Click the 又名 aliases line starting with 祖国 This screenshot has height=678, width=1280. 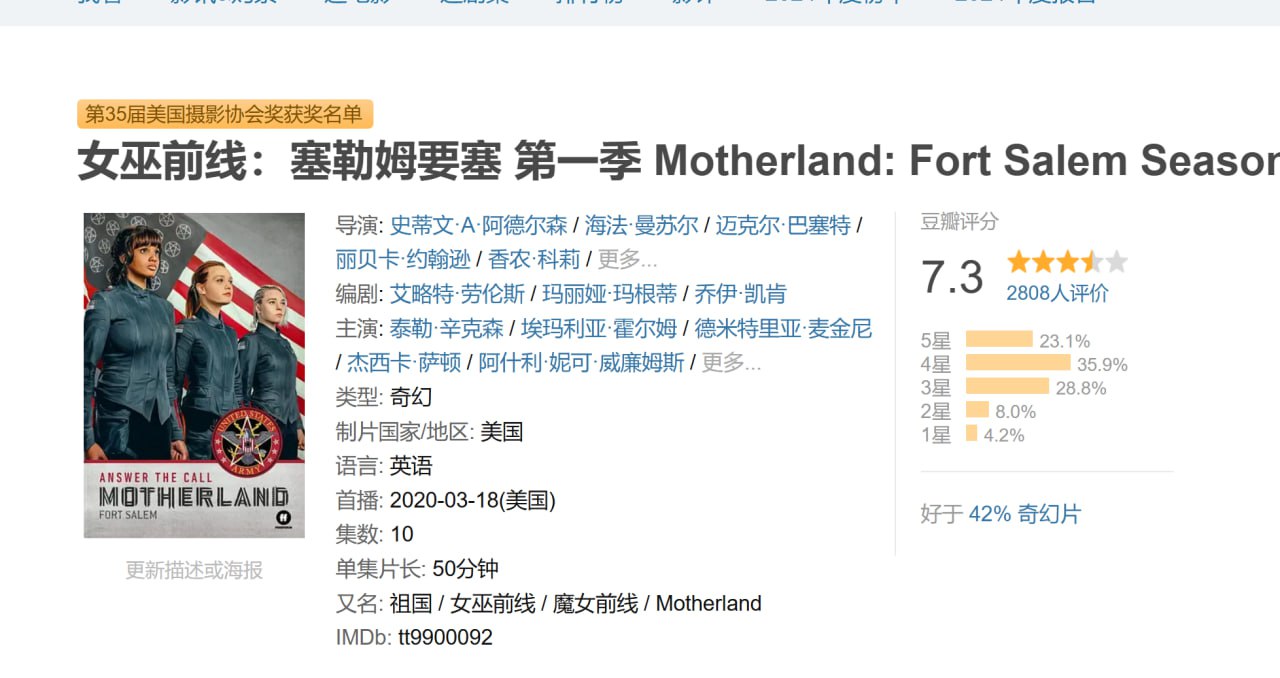click(x=574, y=604)
